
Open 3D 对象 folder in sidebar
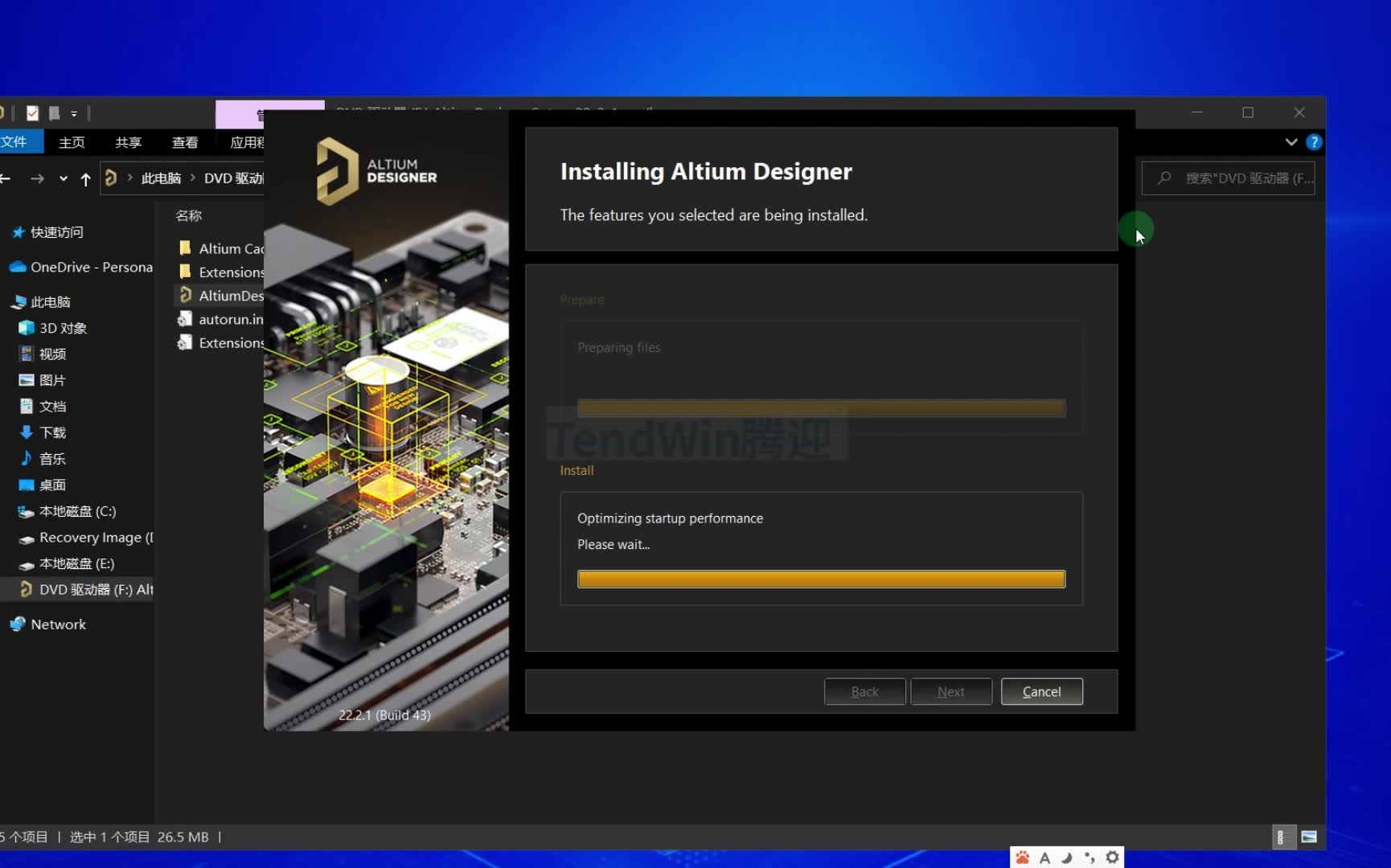[53, 328]
